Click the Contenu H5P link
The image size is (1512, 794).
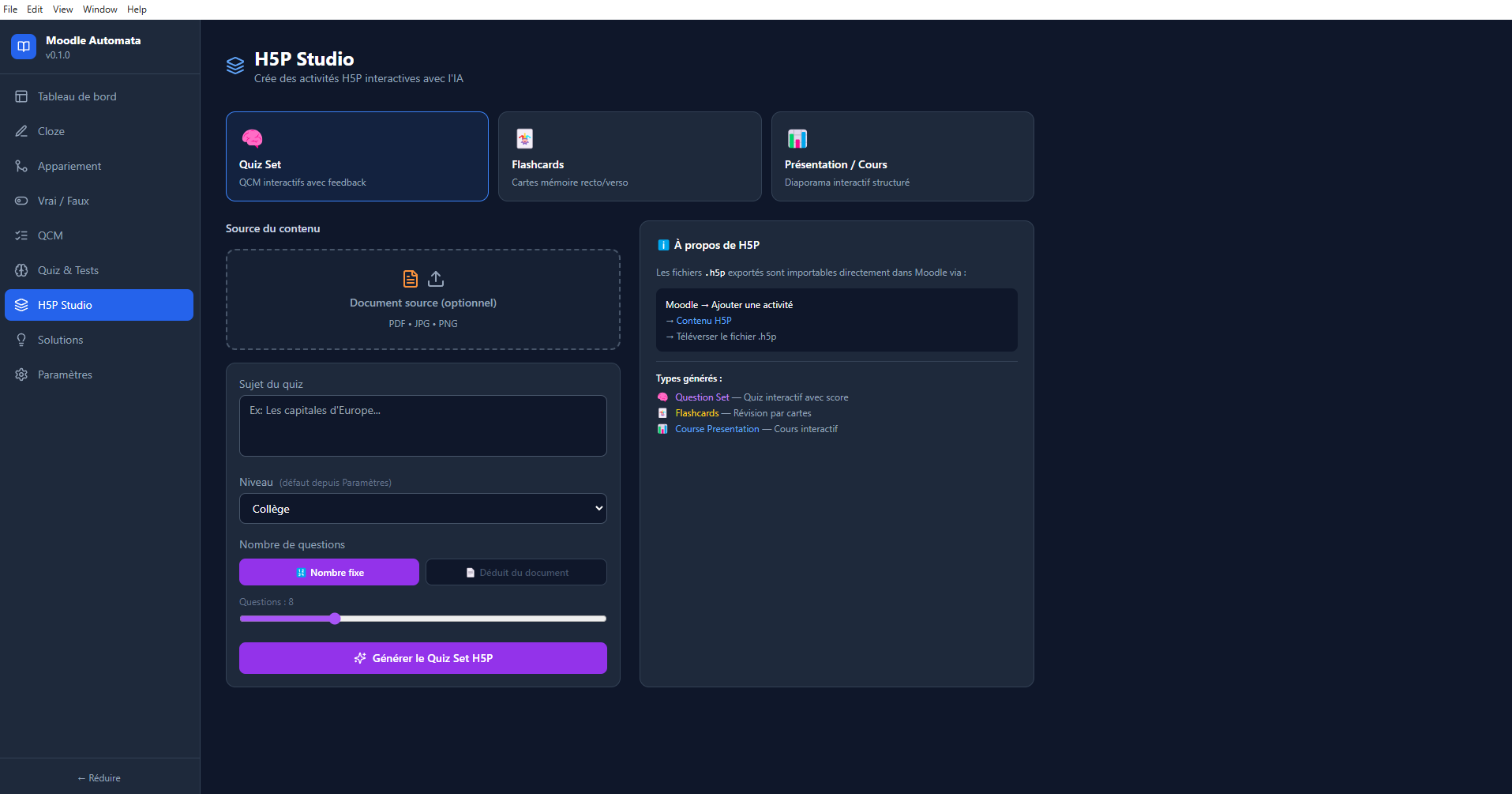tap(703, 321)
